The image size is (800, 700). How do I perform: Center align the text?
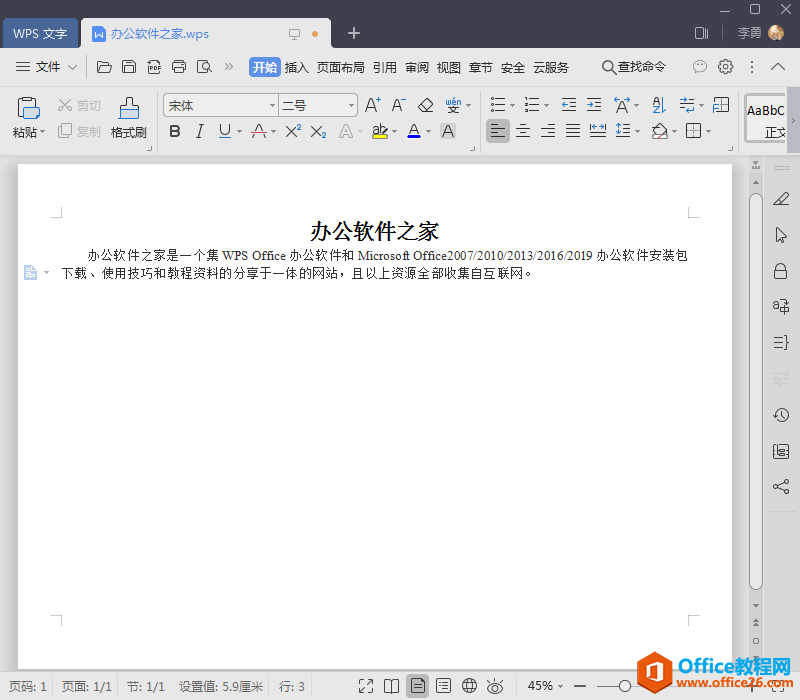(522, 131)
